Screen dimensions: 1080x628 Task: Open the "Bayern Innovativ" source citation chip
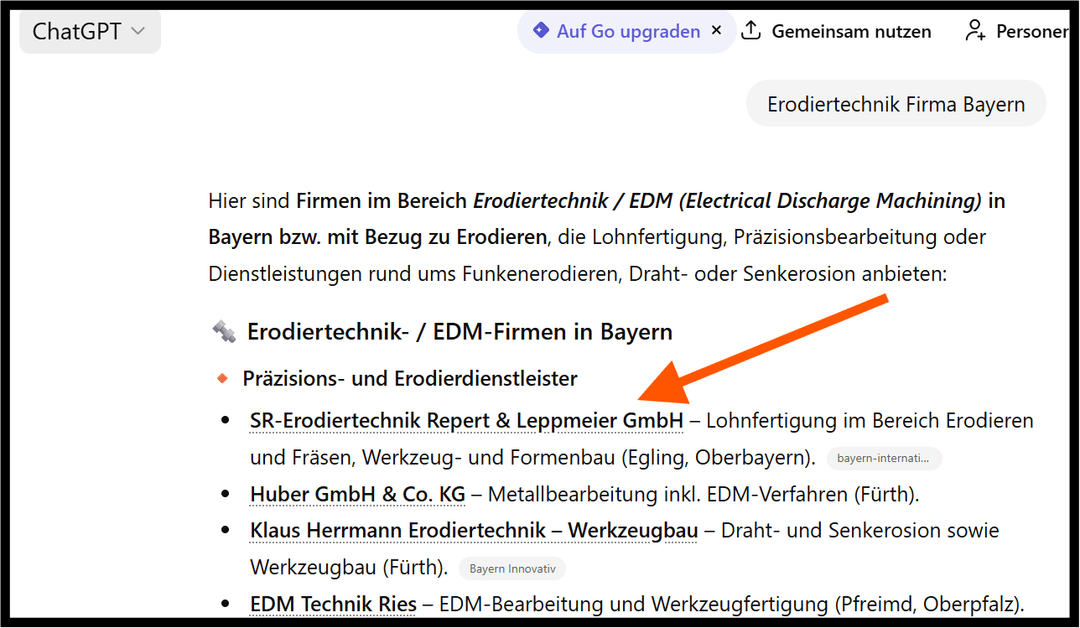tap(512, 568)
